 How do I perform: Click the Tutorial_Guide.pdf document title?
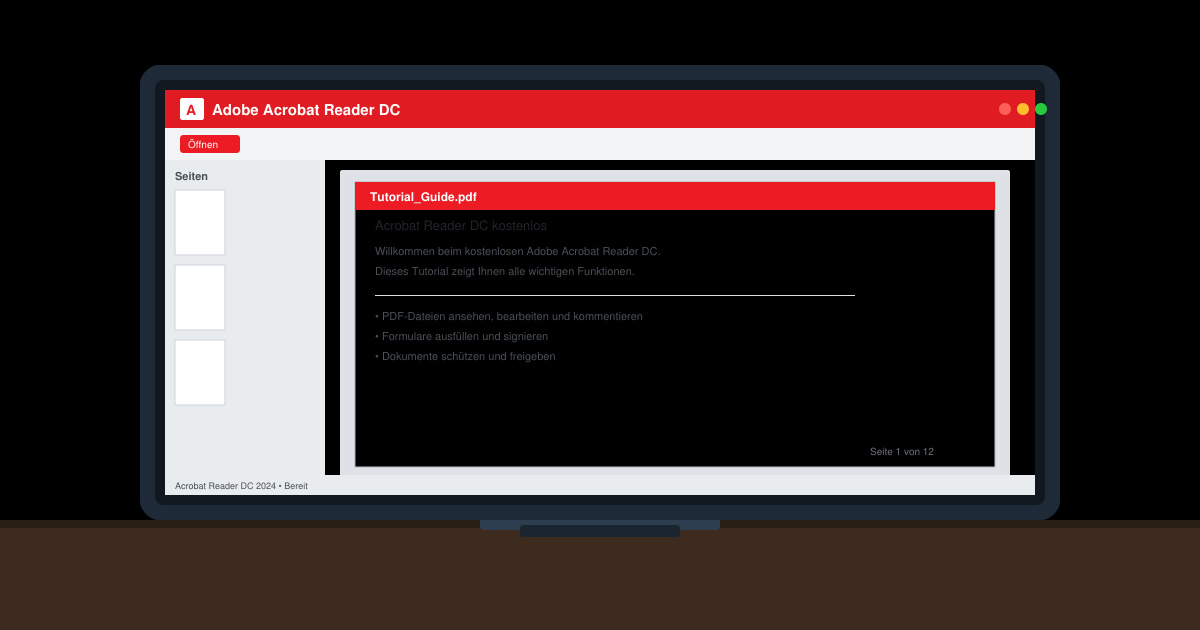tap(423, 197)
